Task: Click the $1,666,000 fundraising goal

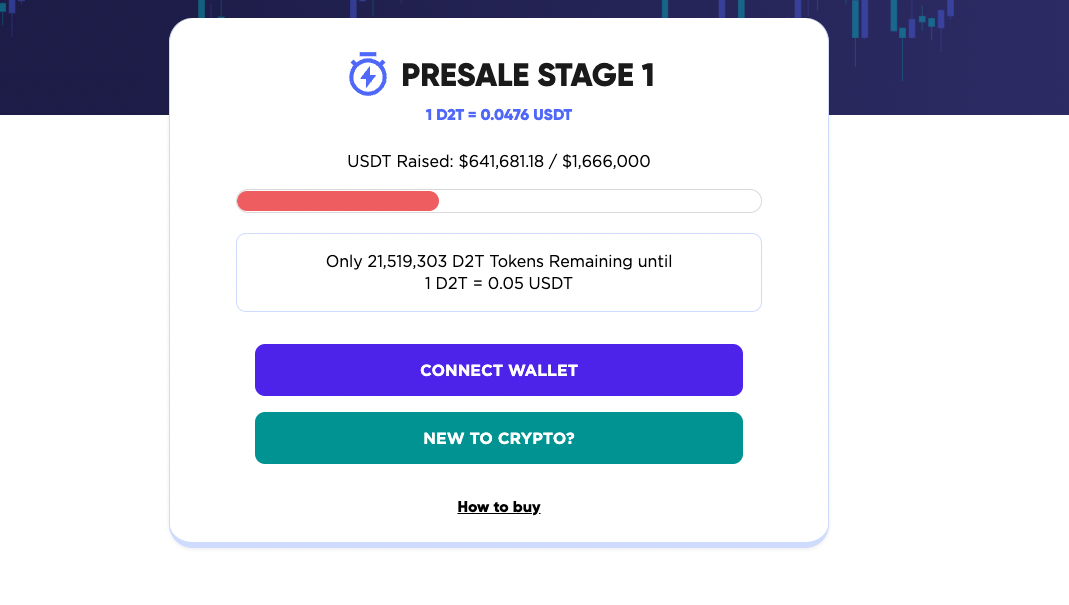Action: tap(607, 161)
